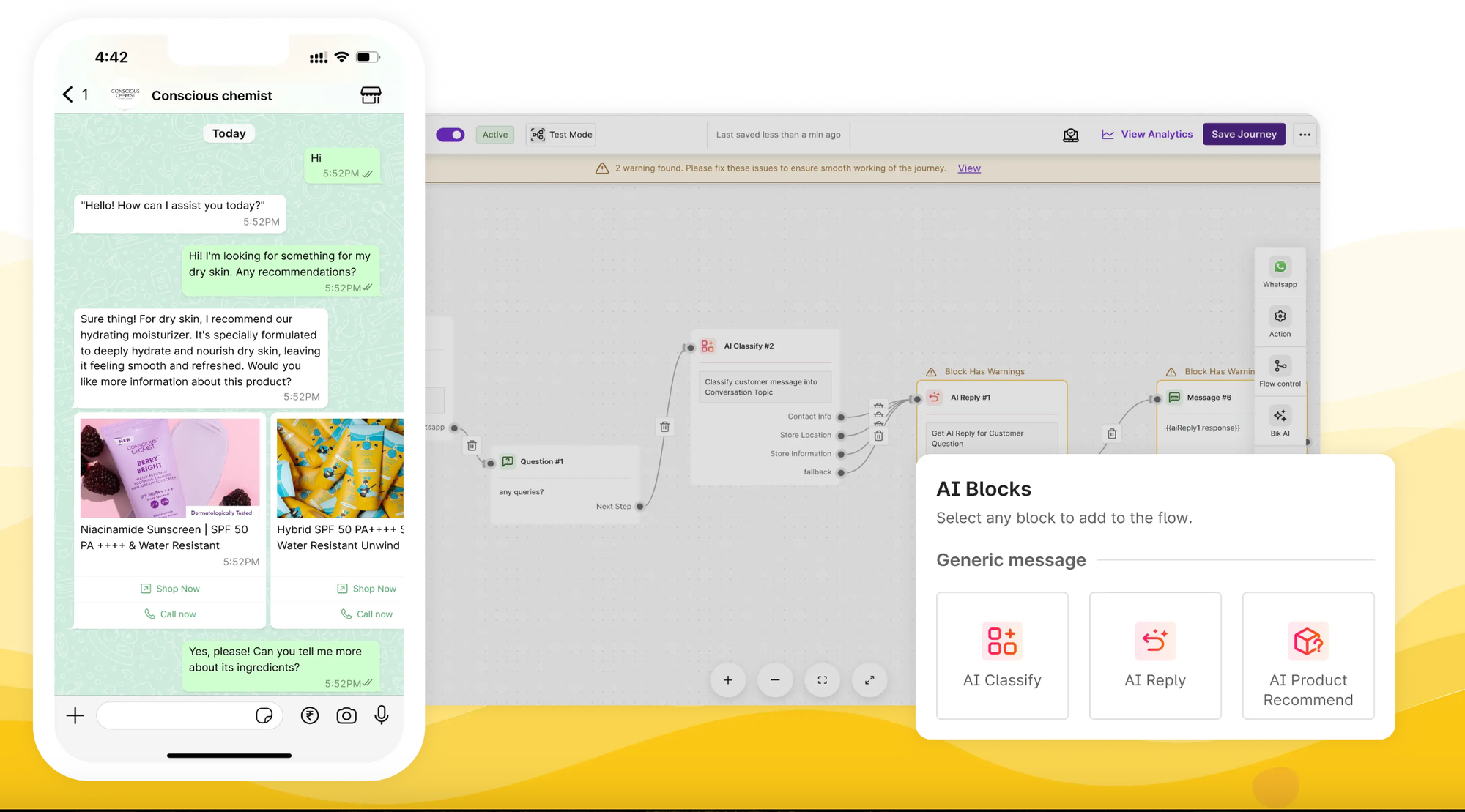
Task: Open the store catalog icon in chat header
Action: pyautogui.click(x=371, y=95)
